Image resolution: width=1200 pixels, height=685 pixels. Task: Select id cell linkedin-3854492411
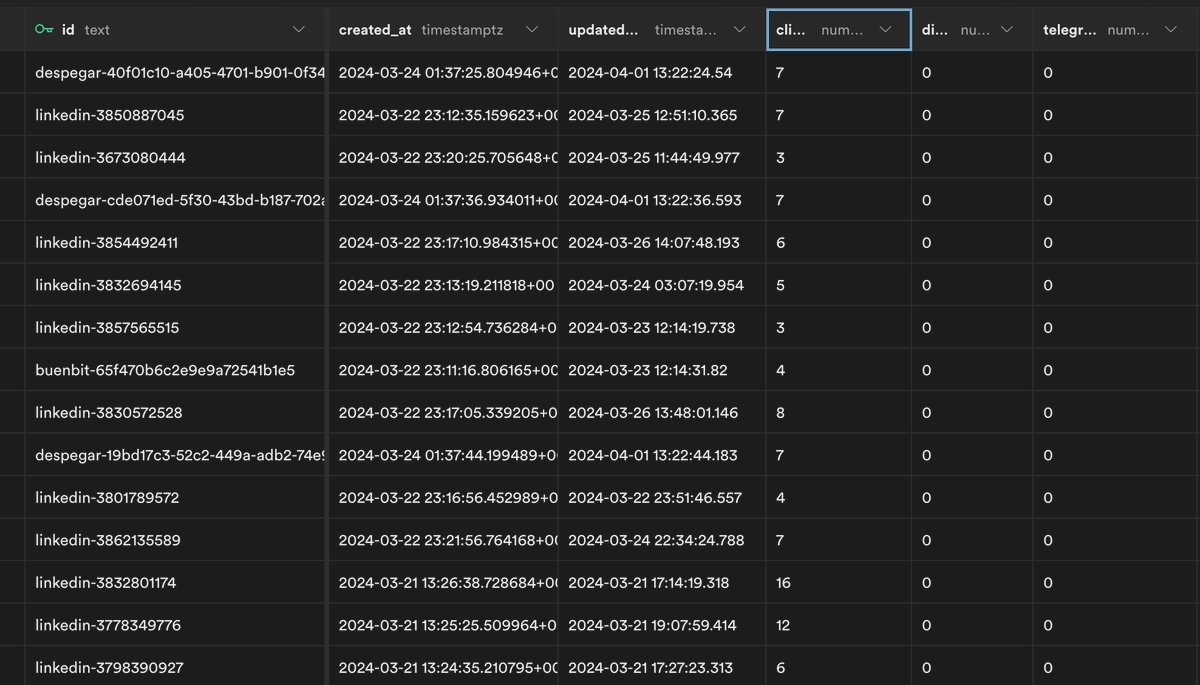[x=175, y=243]
